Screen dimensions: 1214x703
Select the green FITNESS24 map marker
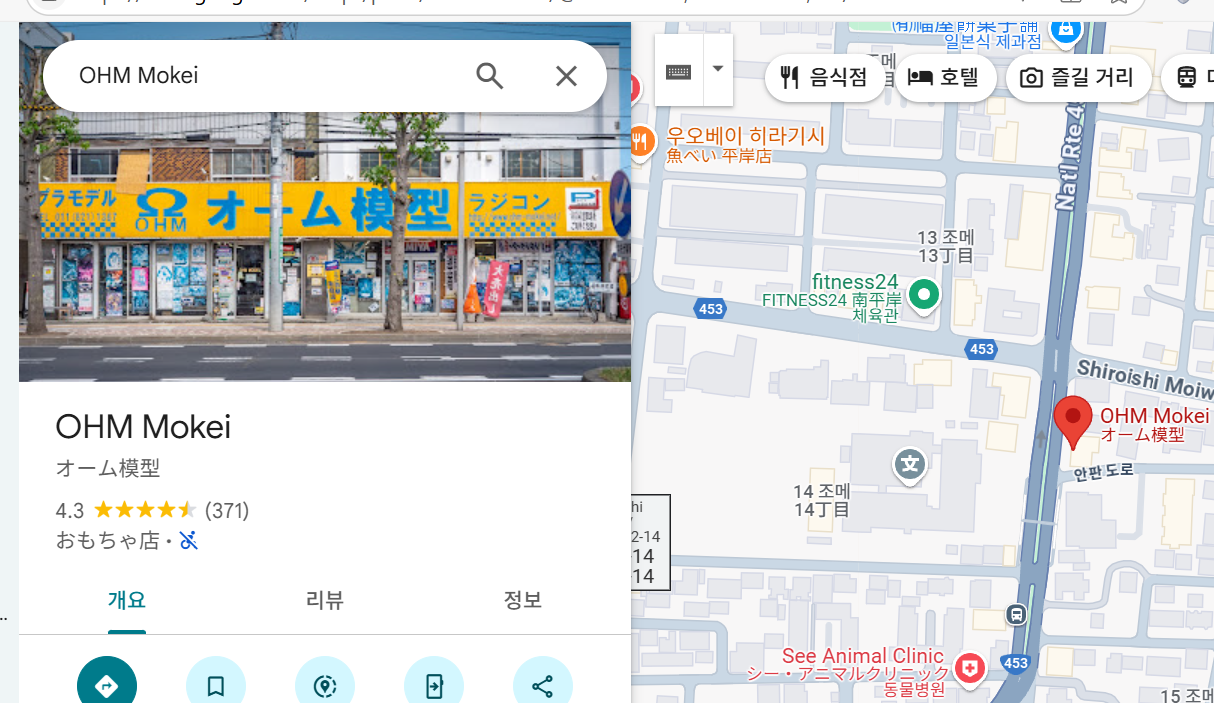pos(925,295)
